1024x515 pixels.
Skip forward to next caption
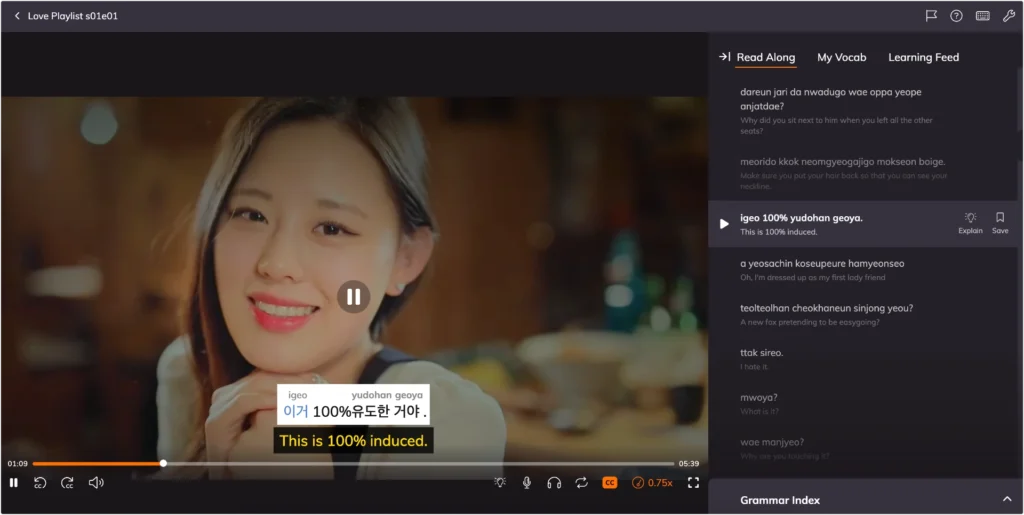(x=67, y=483)
